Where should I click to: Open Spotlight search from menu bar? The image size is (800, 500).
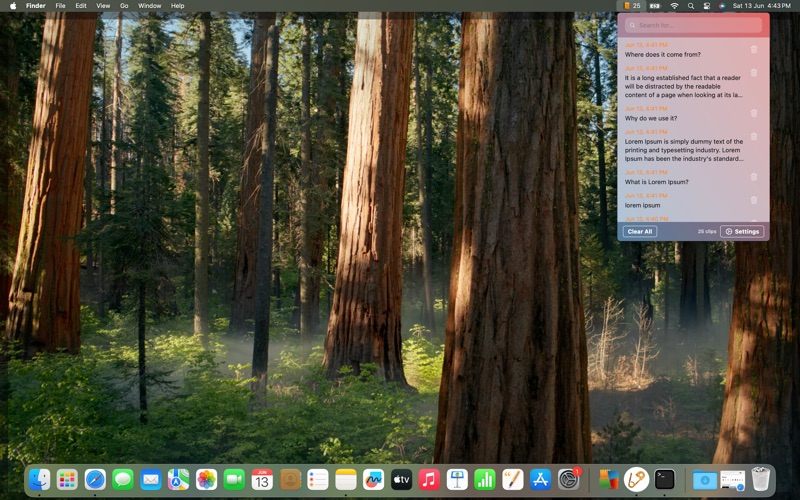coord(691,6)
